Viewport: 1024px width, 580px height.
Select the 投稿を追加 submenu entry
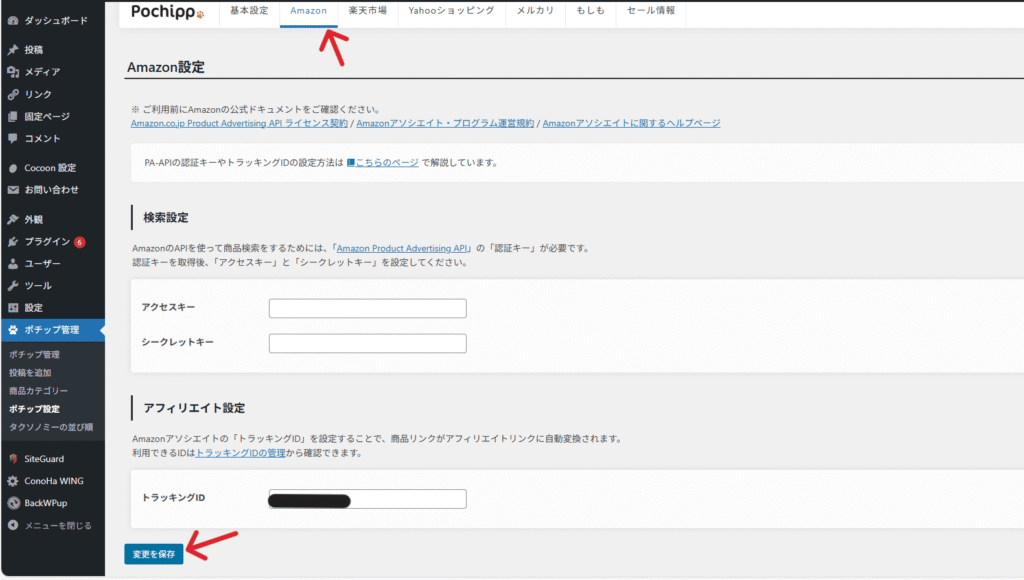click(30, 373)
